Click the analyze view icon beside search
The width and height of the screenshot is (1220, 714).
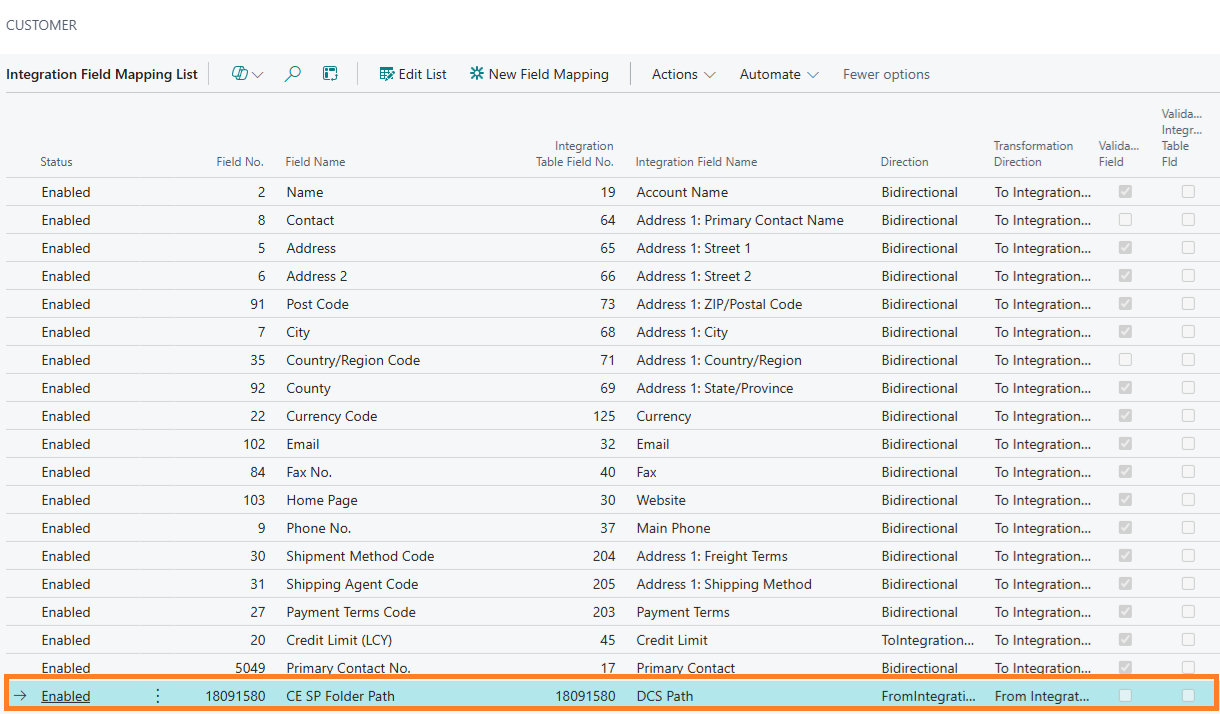coord(330,74)
